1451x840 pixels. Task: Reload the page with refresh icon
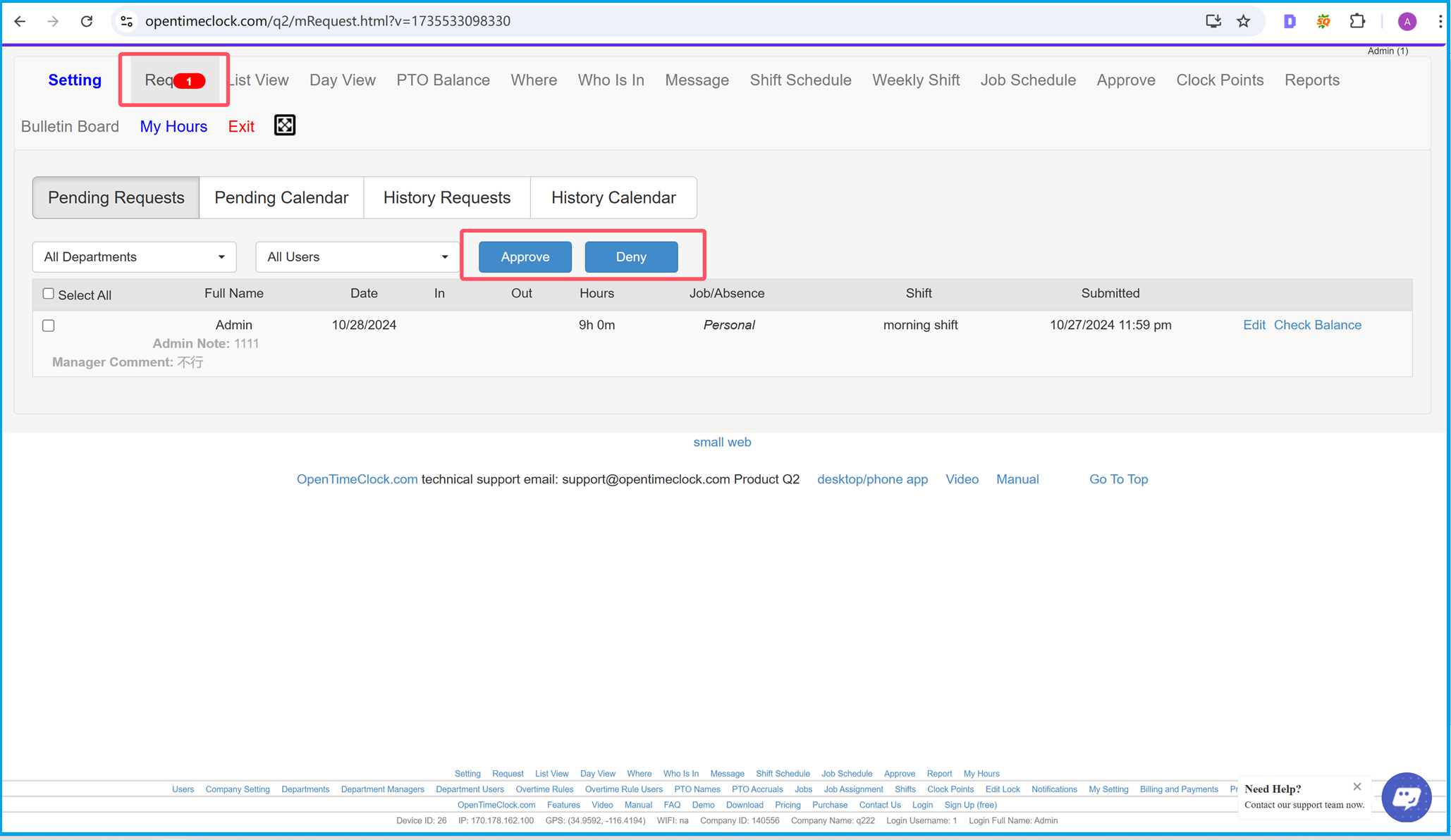tap(87, 21)
